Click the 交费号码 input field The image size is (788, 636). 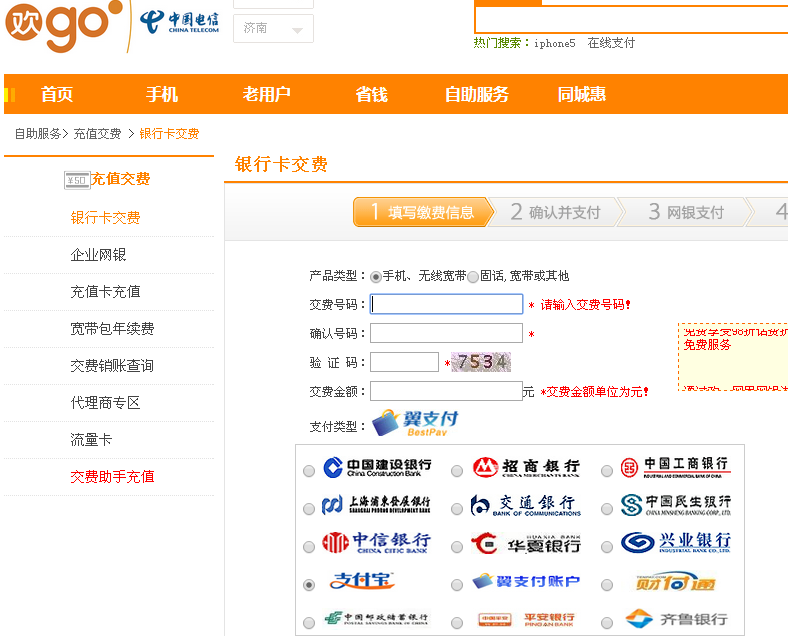click(446, 304)
